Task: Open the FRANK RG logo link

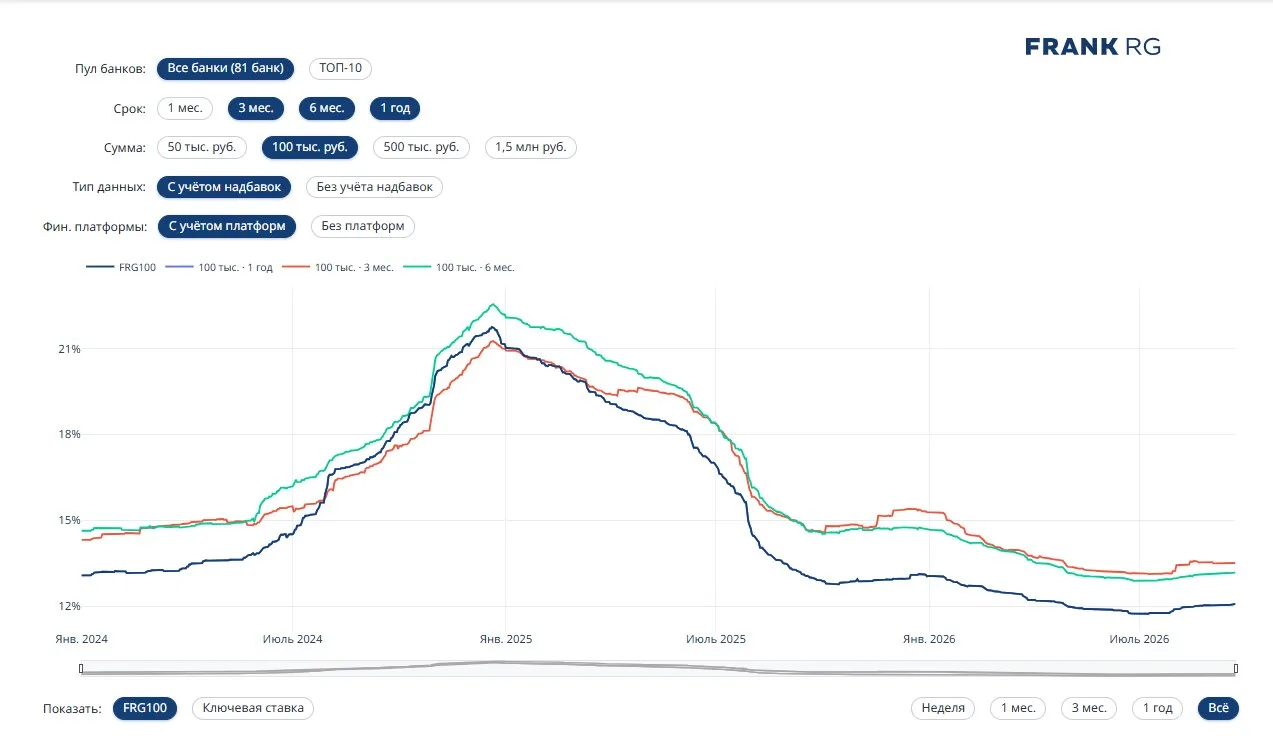Action: [1093, 47]
